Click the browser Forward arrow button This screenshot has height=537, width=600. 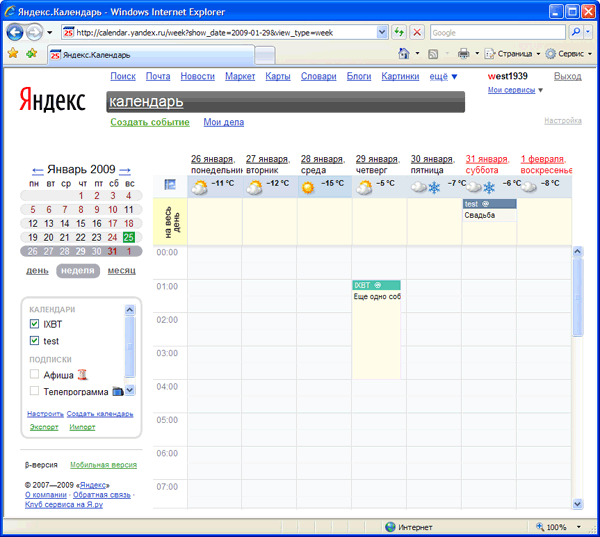tap(35, 33)
